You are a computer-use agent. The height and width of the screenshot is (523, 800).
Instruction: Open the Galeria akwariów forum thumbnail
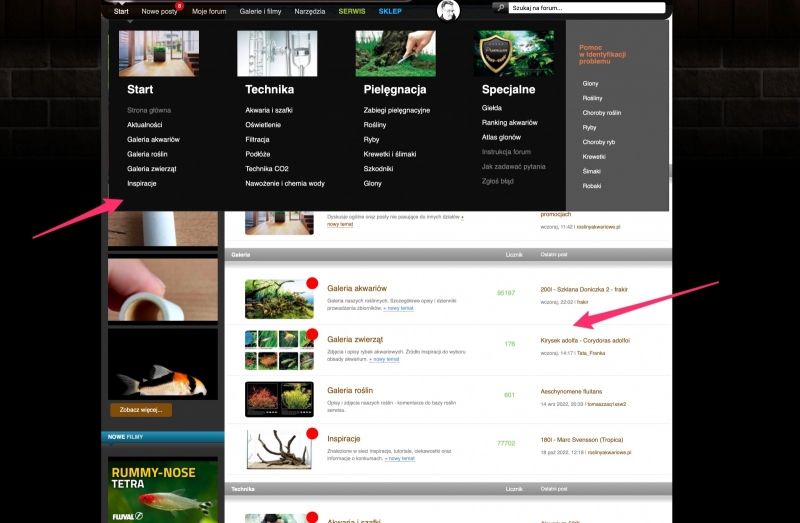tap(279, 299)
